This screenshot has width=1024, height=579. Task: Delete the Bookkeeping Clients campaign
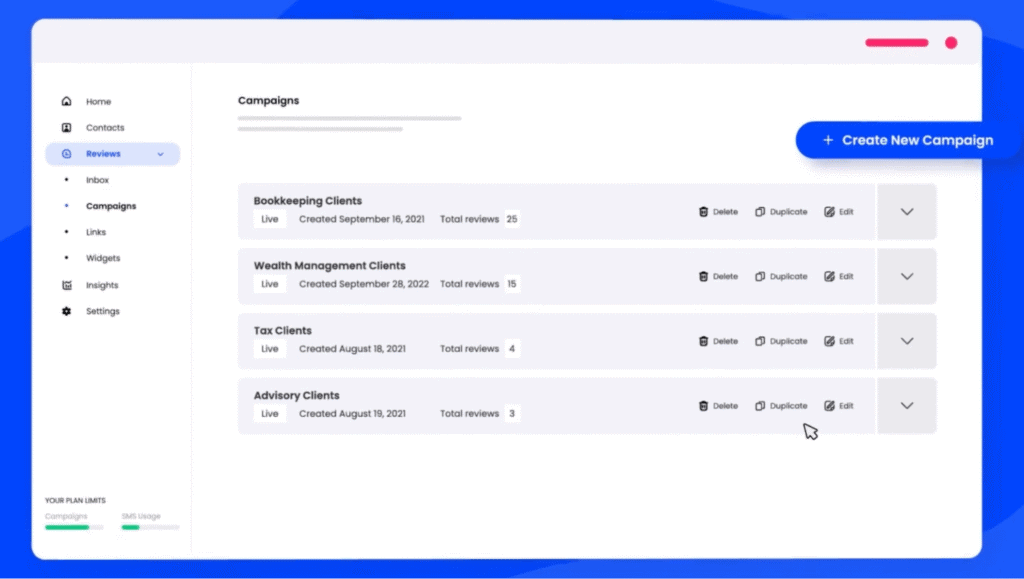pos(718,212)
